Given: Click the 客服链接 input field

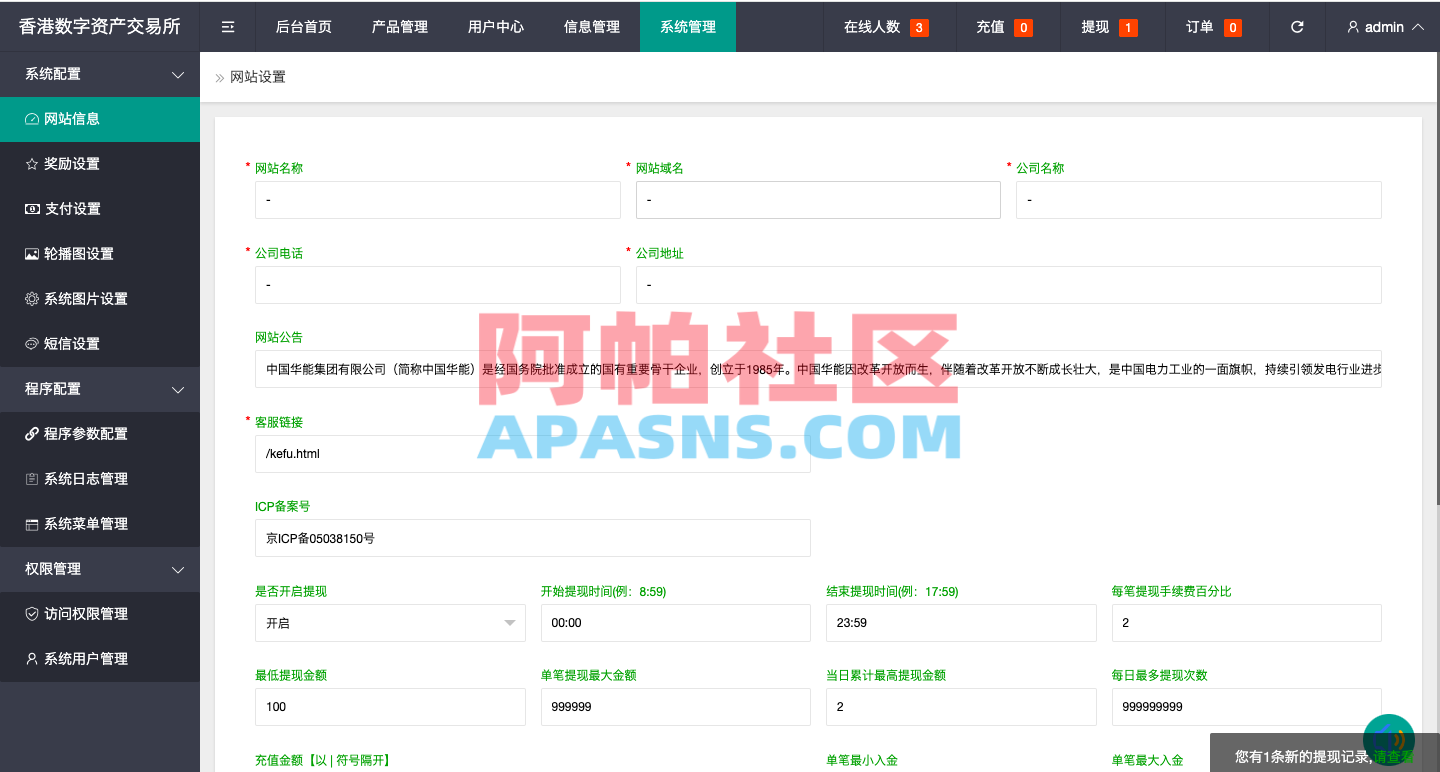Looking at the screenshot, I should pos(532,453).
